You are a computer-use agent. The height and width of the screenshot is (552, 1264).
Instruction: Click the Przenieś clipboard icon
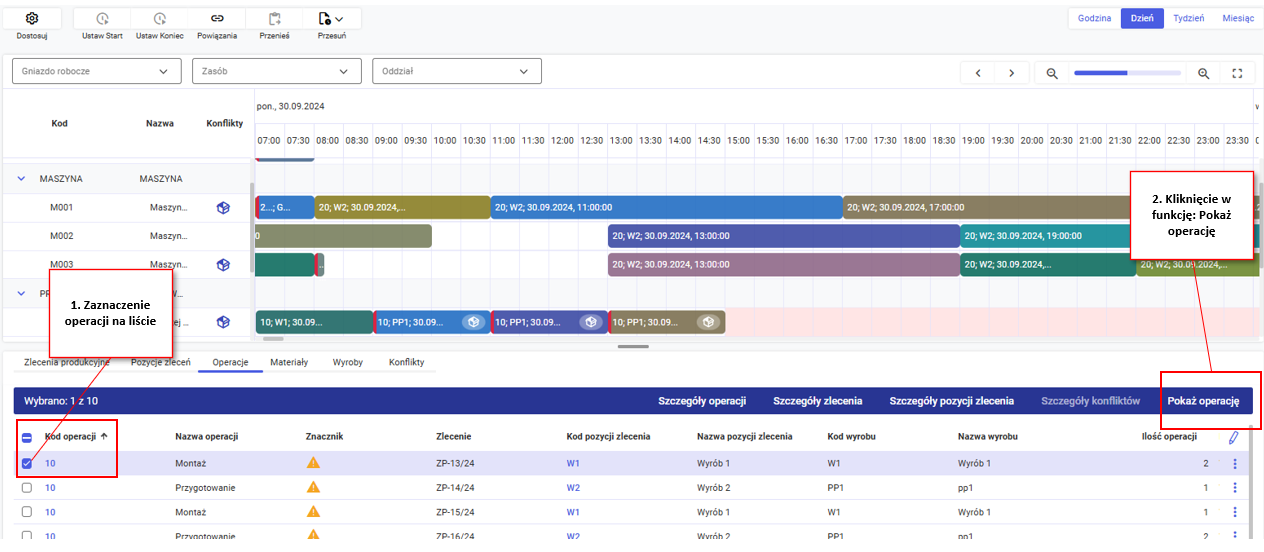(x=275, y=19)
